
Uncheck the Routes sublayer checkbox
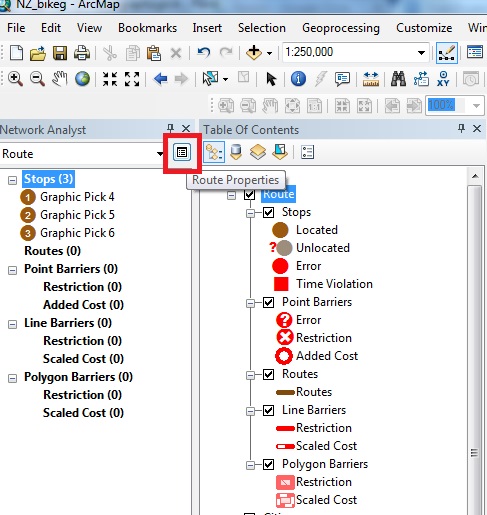click(269, 374)
